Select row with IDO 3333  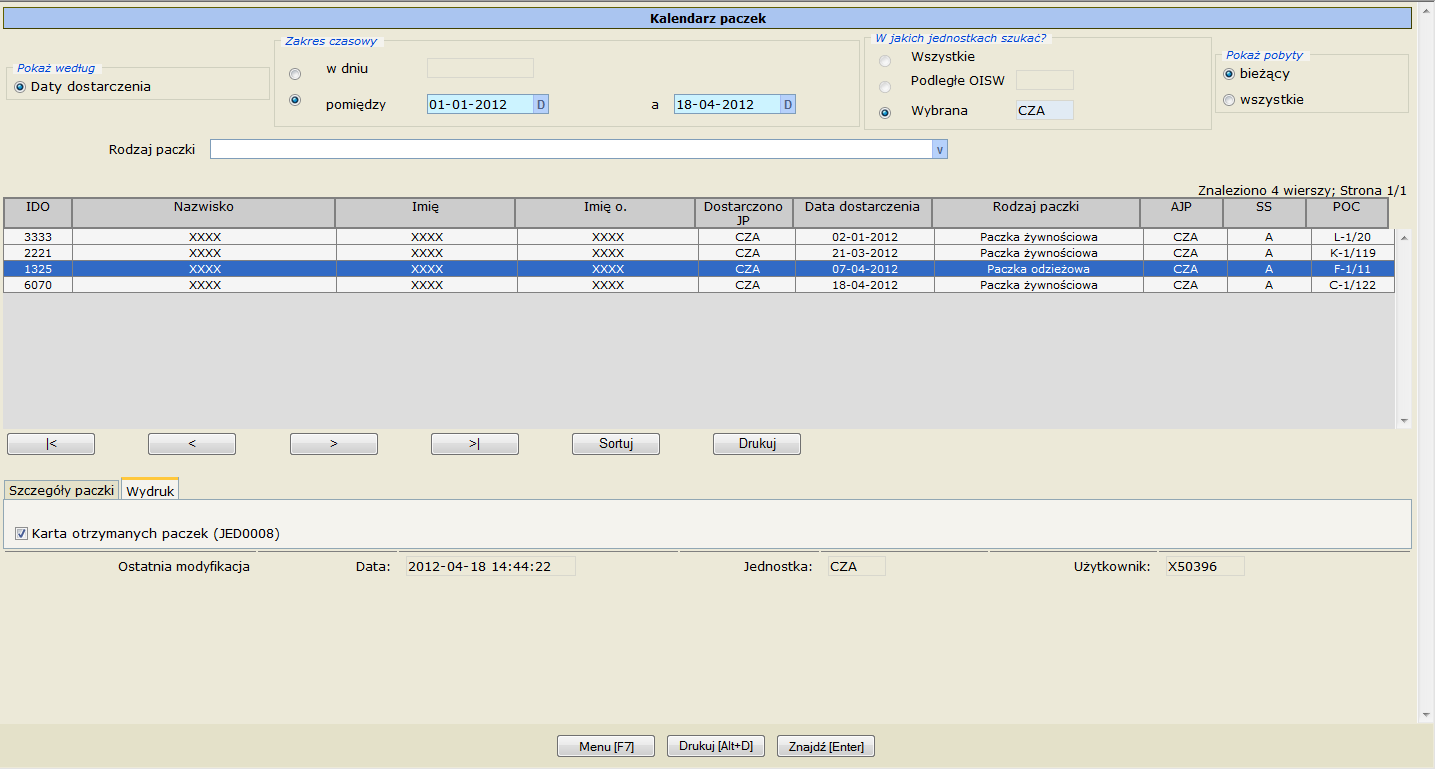click(699, 237)
